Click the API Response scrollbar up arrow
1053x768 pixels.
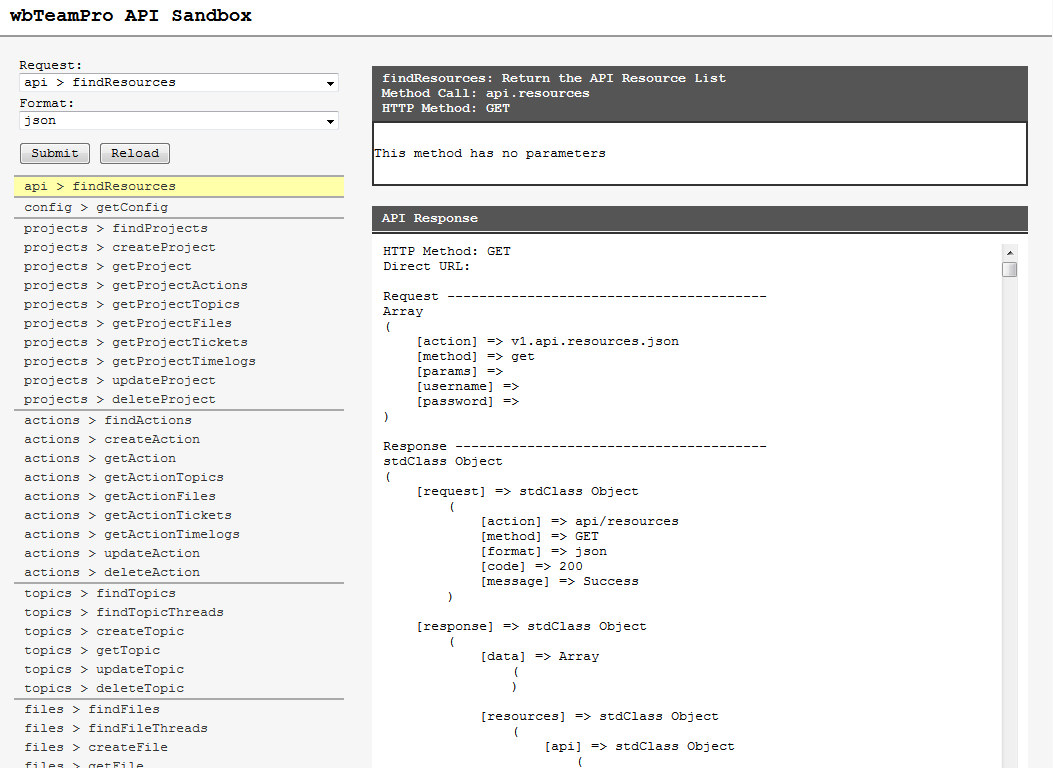pos(1010,252)
